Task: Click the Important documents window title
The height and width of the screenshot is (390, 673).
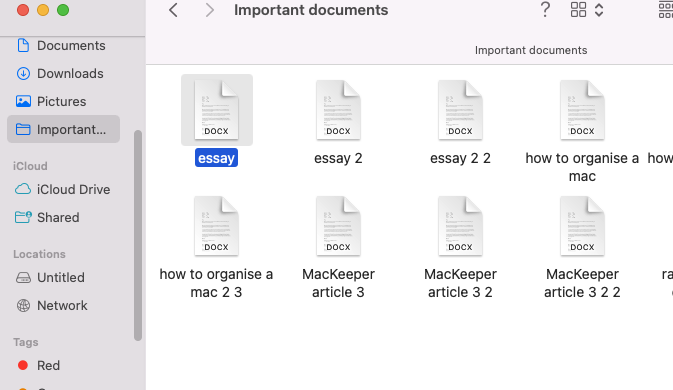Action: pyautogui.click(x=311, y=10)
